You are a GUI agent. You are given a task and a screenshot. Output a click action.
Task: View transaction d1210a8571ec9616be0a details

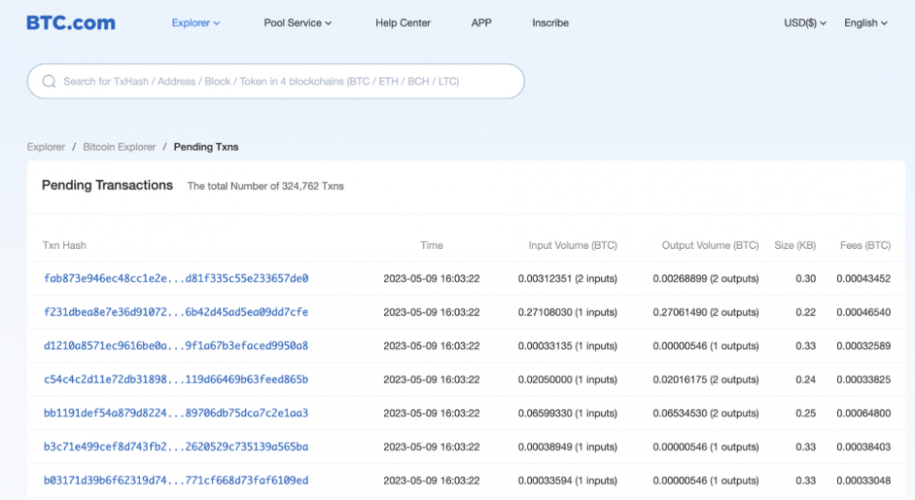(x=176, y=346)
